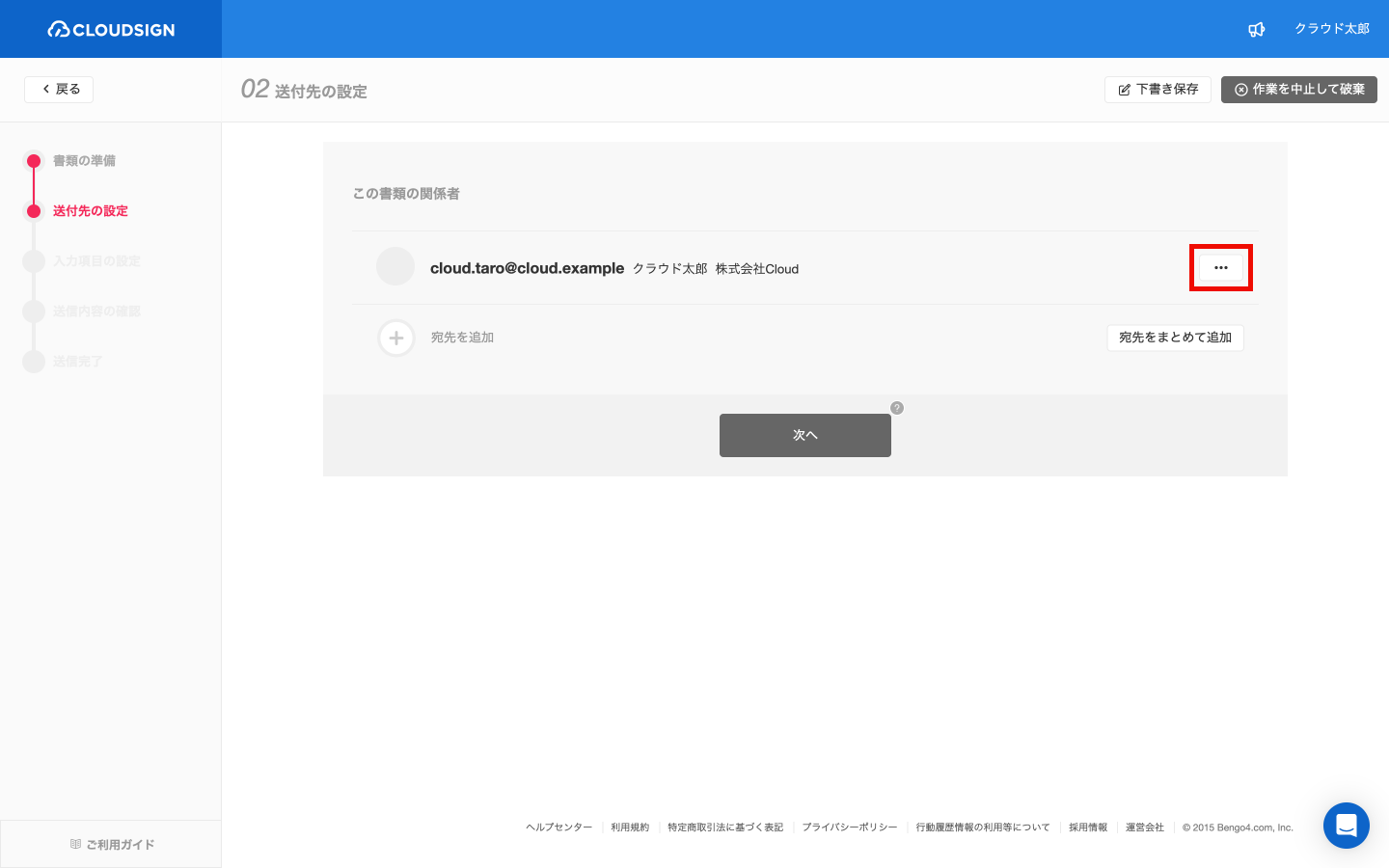The height and width of the screenshot is (868, 1389).
Task: Proceed with the 次へ button
Action: pyautogui.click(x=805, y=435)
